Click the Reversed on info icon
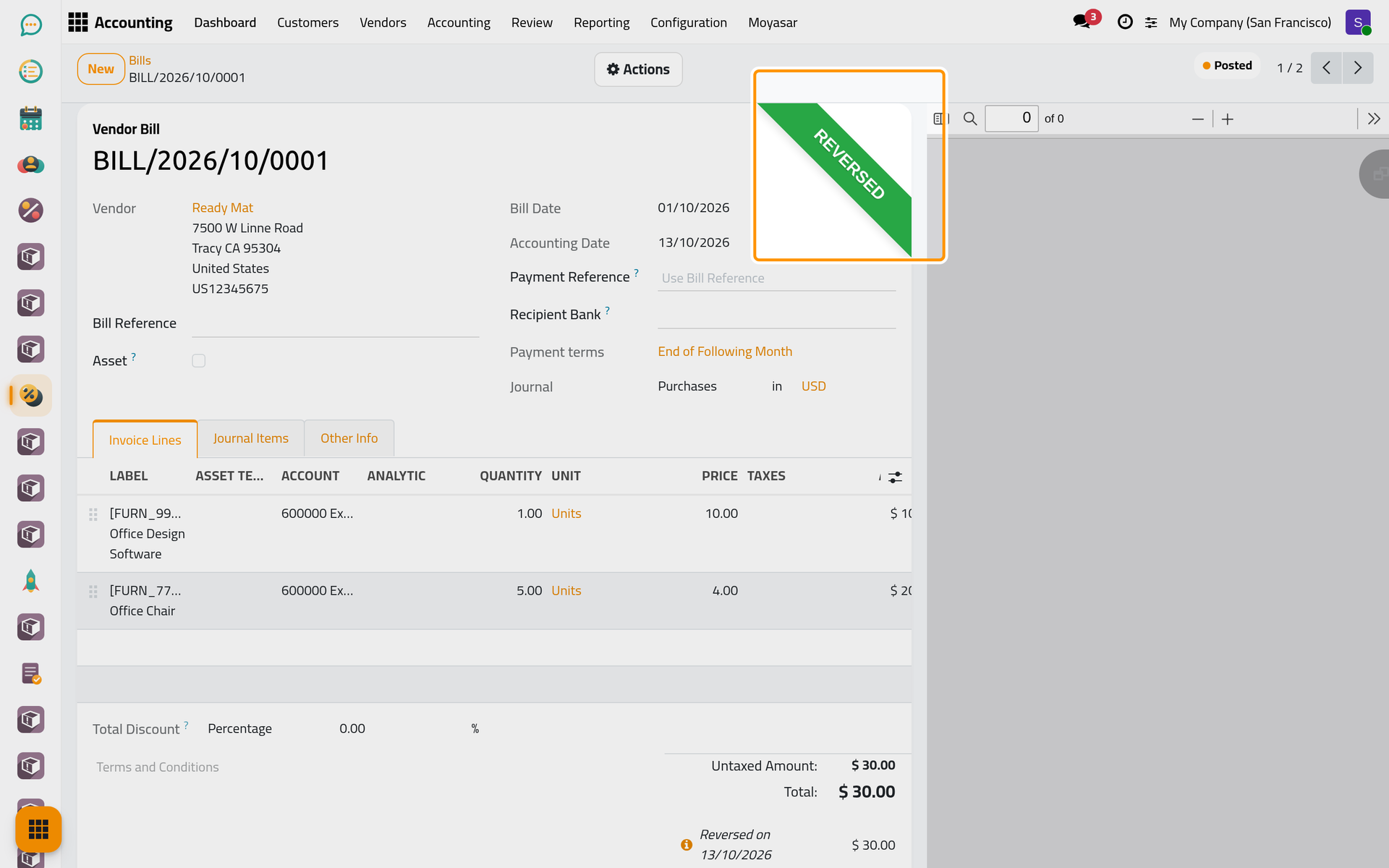The image size is (1389, 868). tap(687, 845)
